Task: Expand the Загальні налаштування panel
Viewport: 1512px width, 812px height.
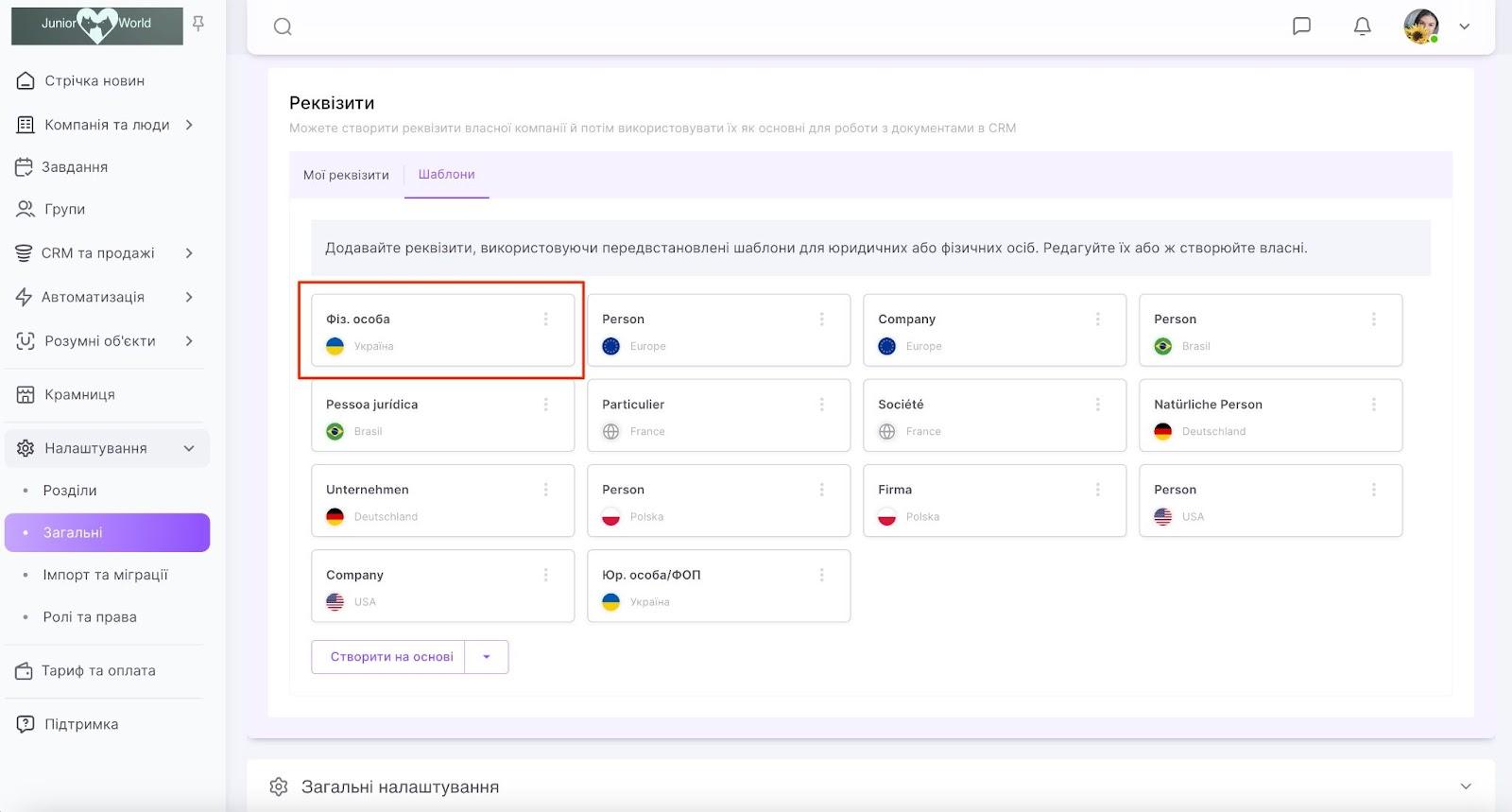Action: tap(1465, 786)
